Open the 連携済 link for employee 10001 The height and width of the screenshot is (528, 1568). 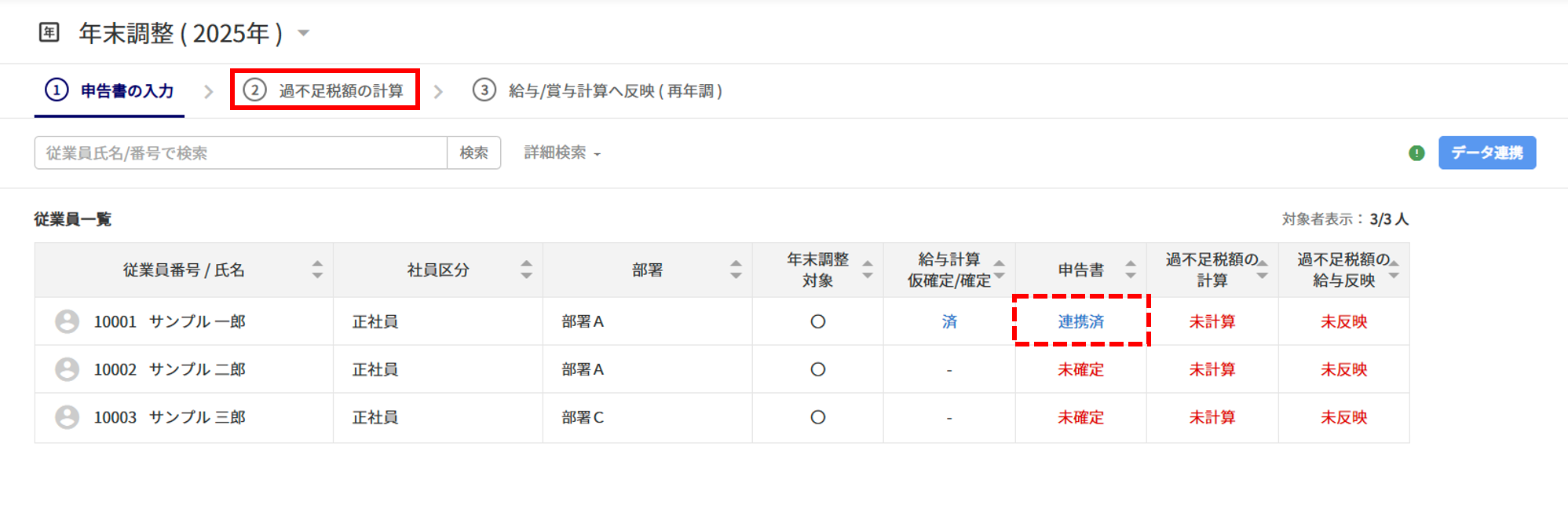(1080, 321)
